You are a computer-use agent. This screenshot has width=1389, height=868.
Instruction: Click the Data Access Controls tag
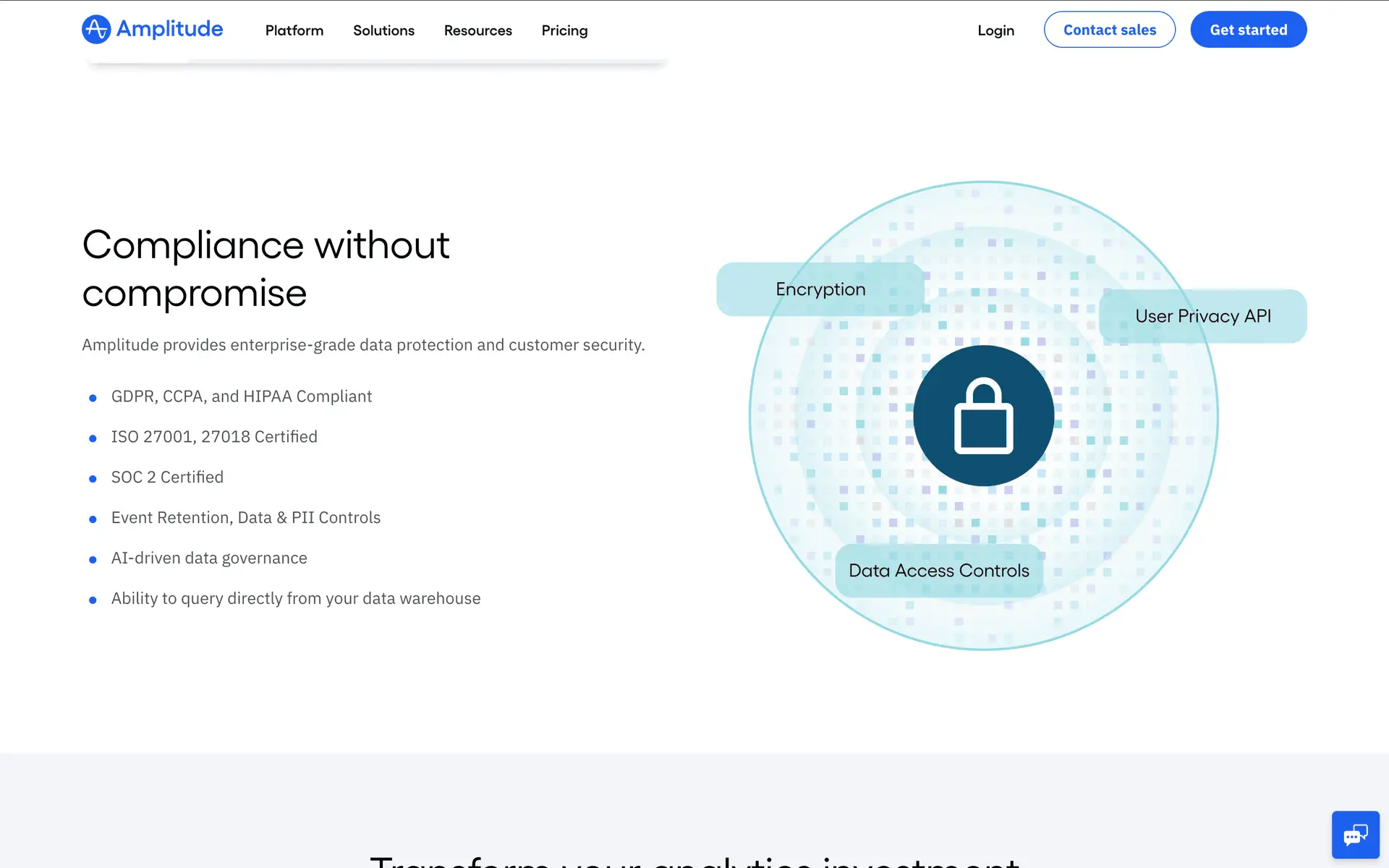pos(938,571)
